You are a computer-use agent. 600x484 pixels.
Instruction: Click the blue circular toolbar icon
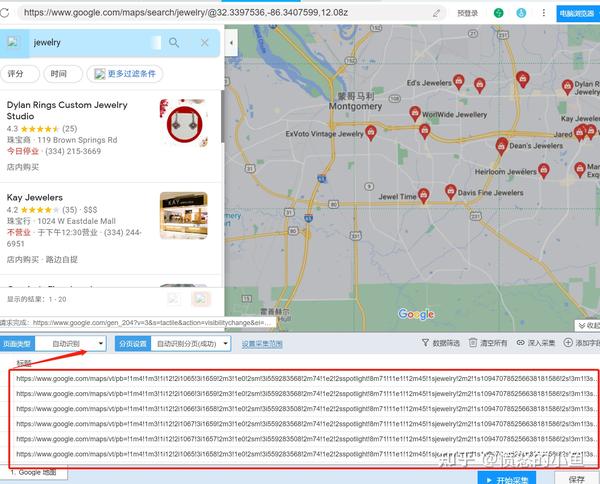pos(521,13)
